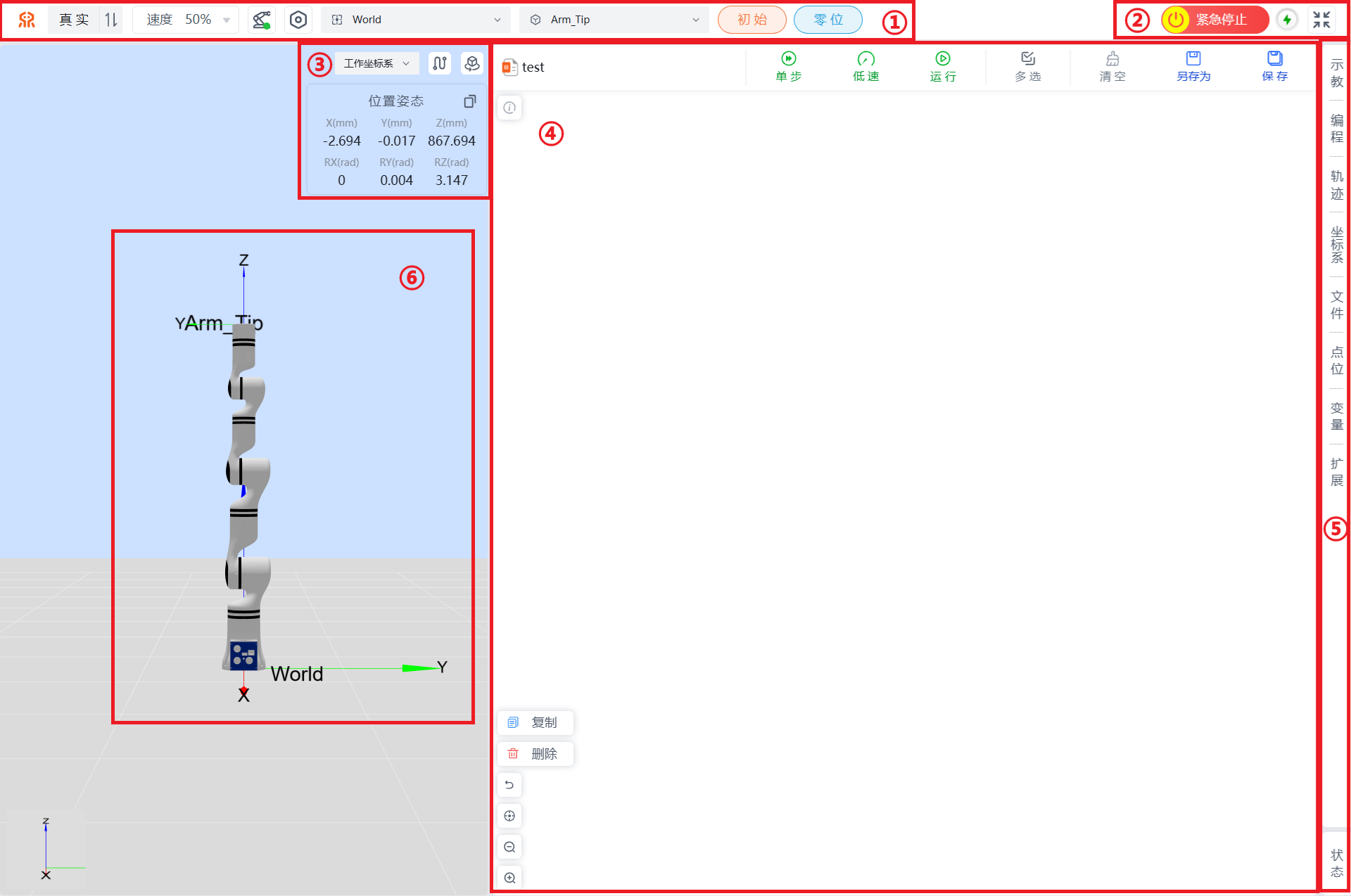Open the 轨迹 sidebar tab
1351x896 pixels.
click(x=1336, y=185)
